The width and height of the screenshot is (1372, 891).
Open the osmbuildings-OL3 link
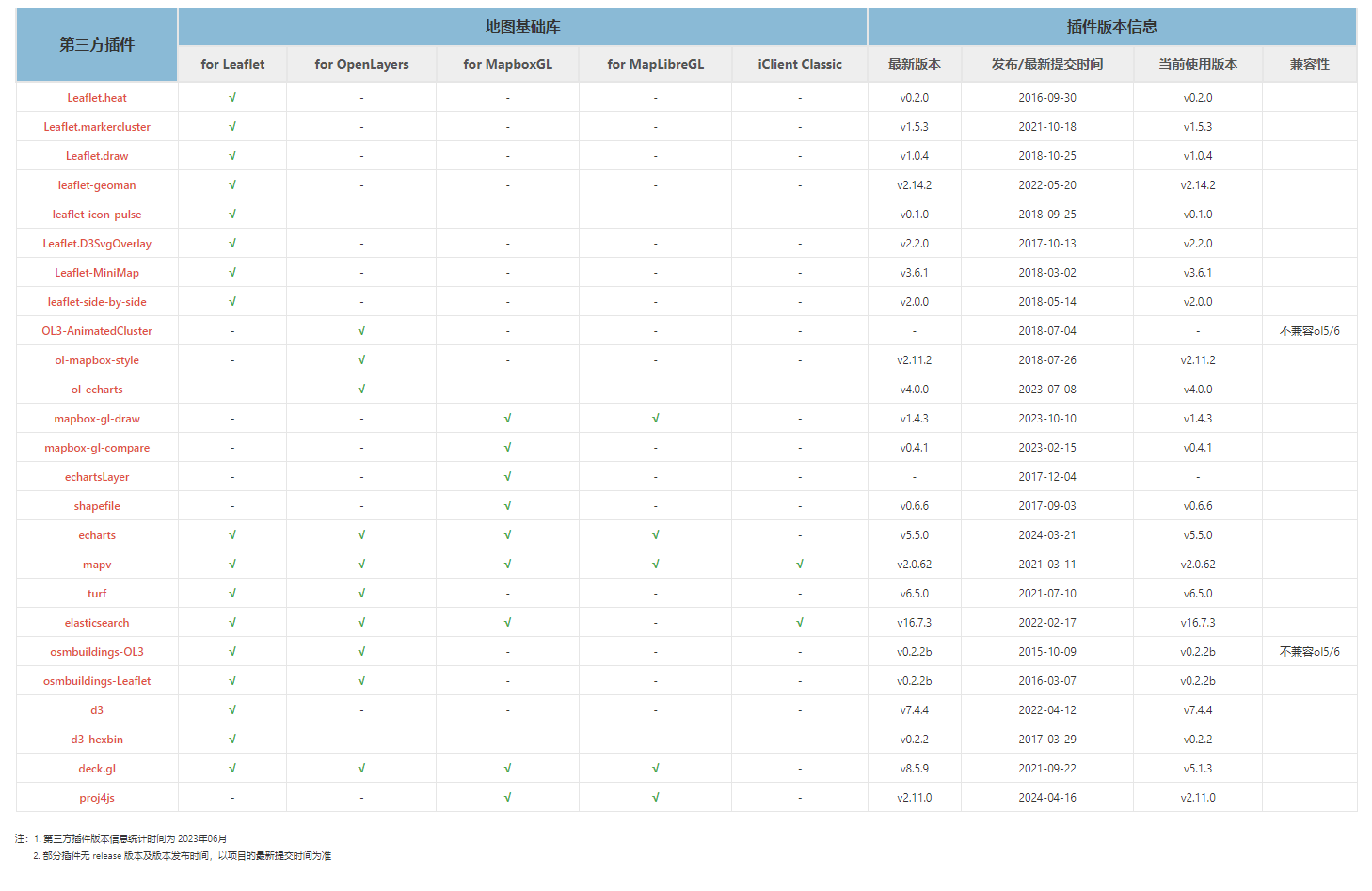point(97,652)
